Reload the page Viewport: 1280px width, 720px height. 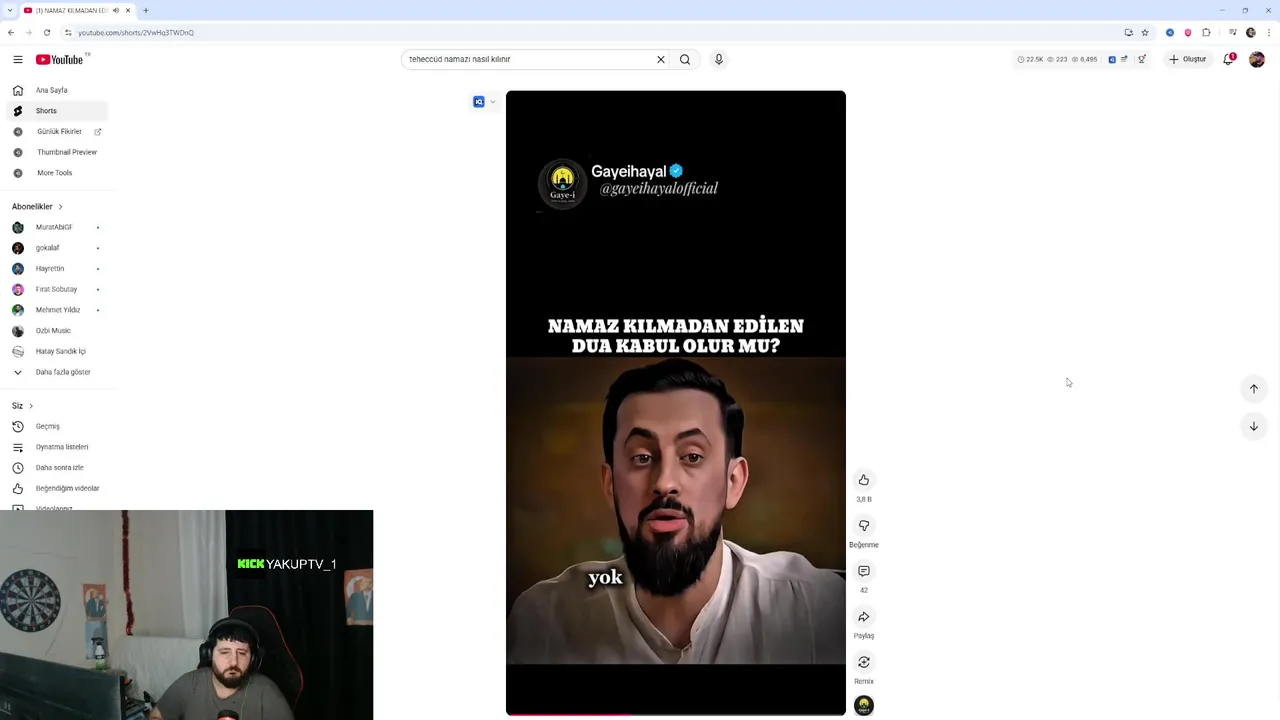47,32
